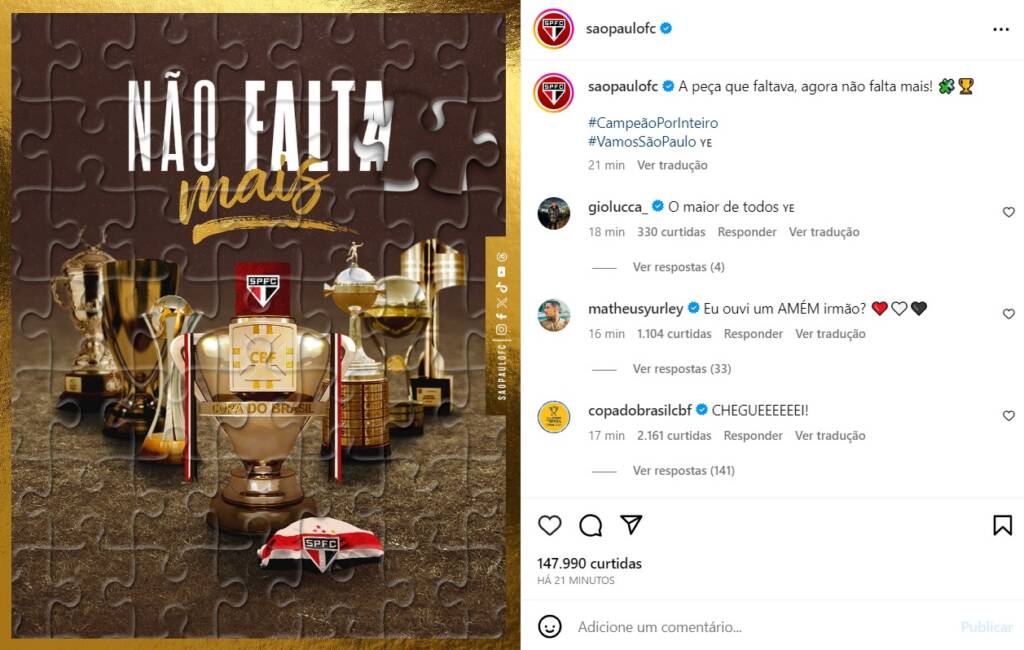Open the #CampeãoPorInteiro hashtag
The width and height of the screenshot is (1024, 650).
(x=652, y=123)
